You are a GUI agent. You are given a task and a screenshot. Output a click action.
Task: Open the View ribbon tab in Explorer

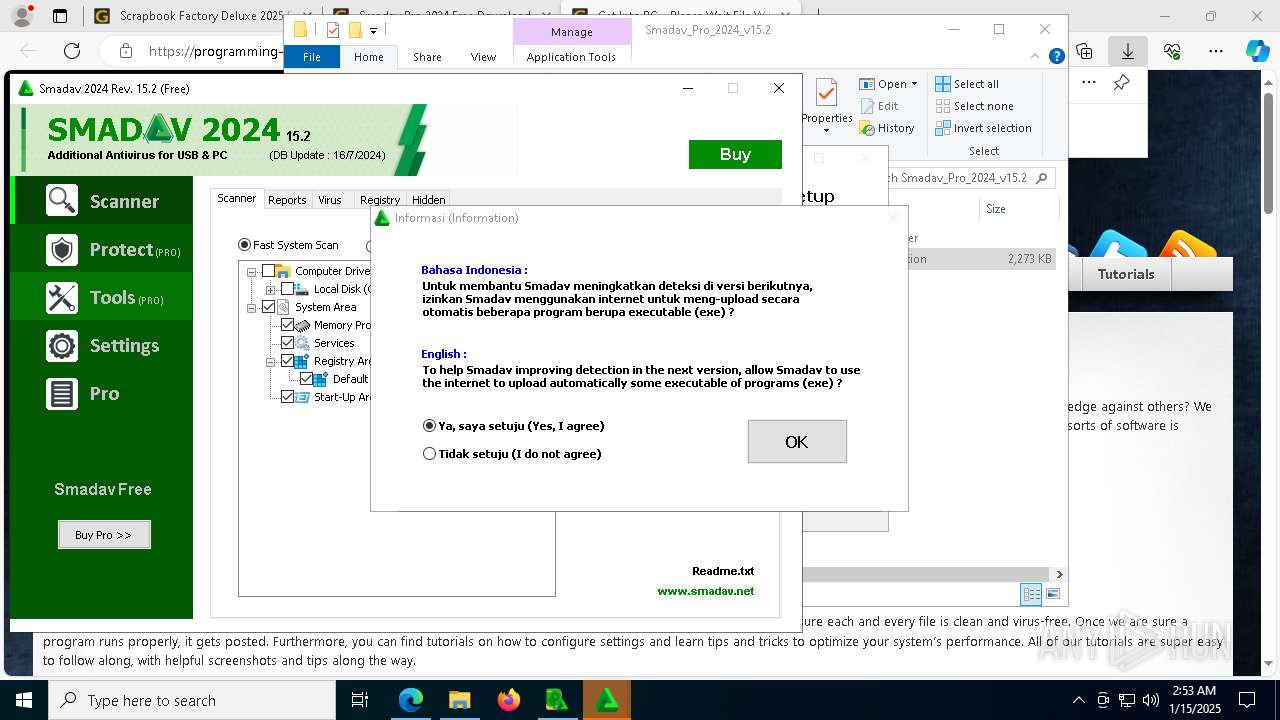pos(483,57)
